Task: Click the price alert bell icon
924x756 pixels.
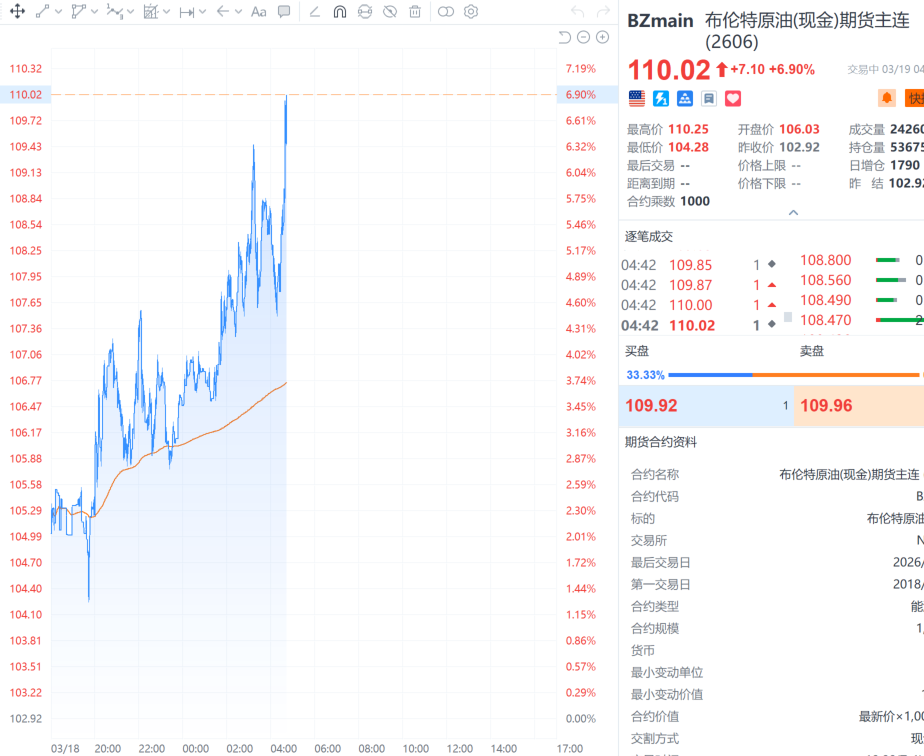Action: click(x=886, y=98)
